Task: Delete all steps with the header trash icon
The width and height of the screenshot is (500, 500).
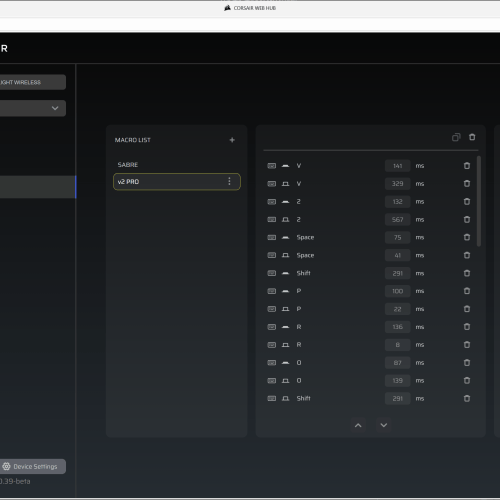Action: point(472,137)
